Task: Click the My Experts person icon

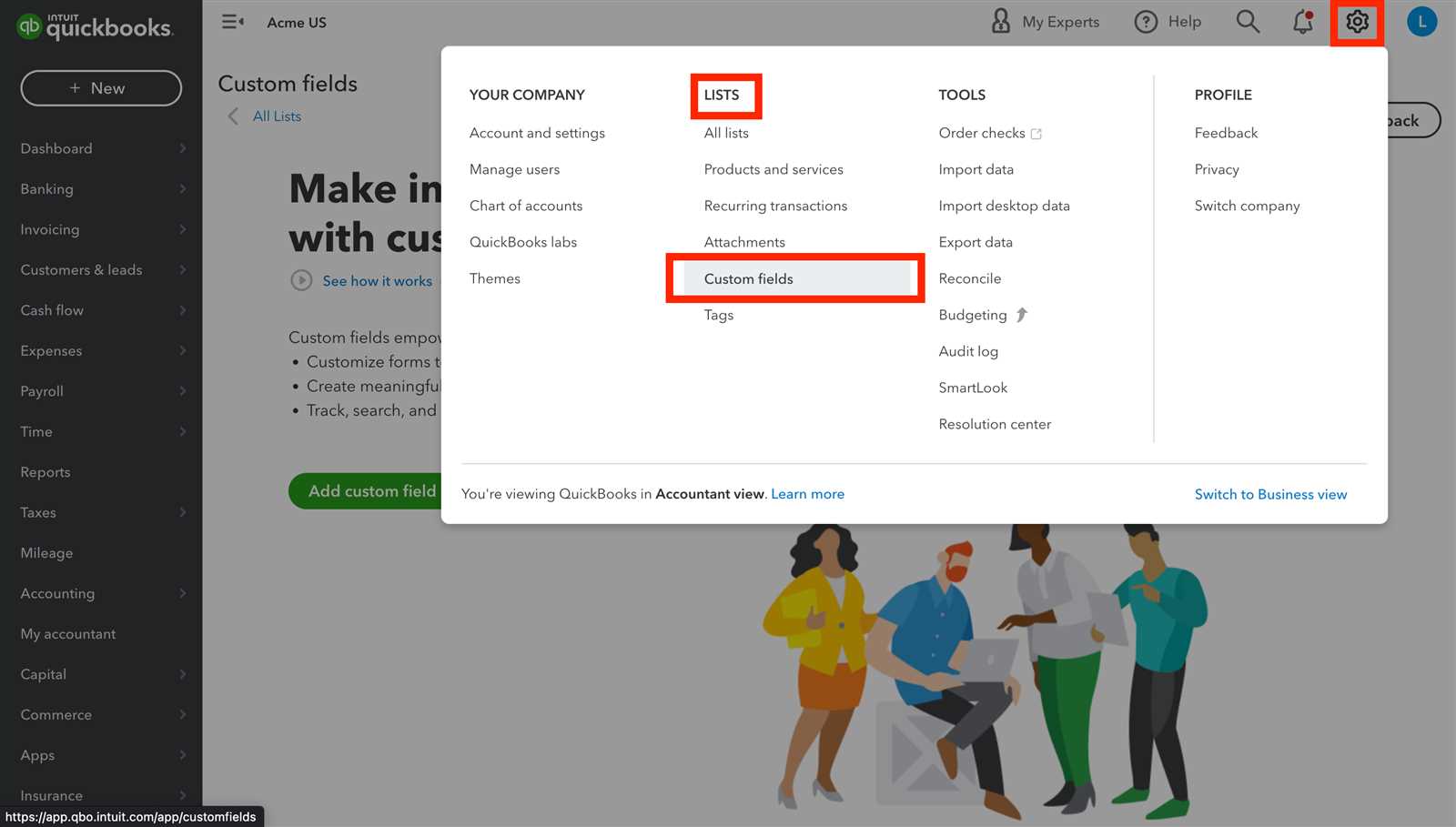Action: pos(1000,22)
